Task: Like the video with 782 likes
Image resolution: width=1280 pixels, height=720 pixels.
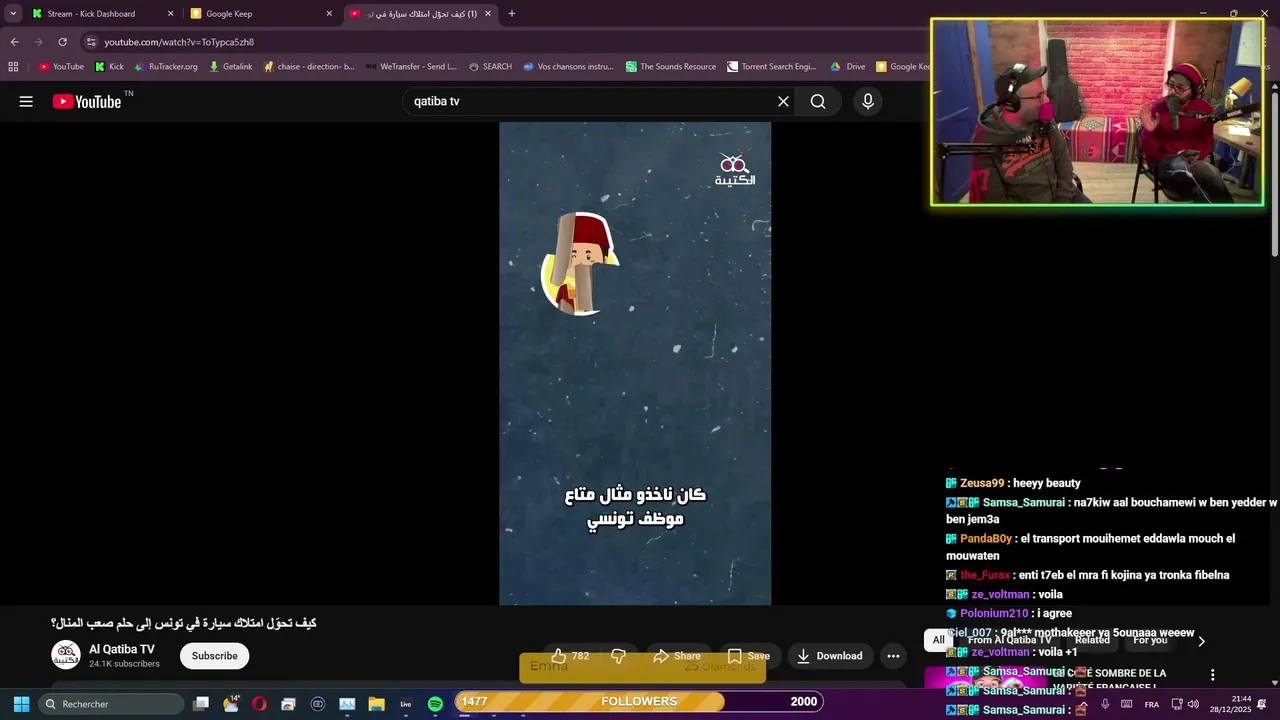Action: pyautogui.click(x=570, y=656)
